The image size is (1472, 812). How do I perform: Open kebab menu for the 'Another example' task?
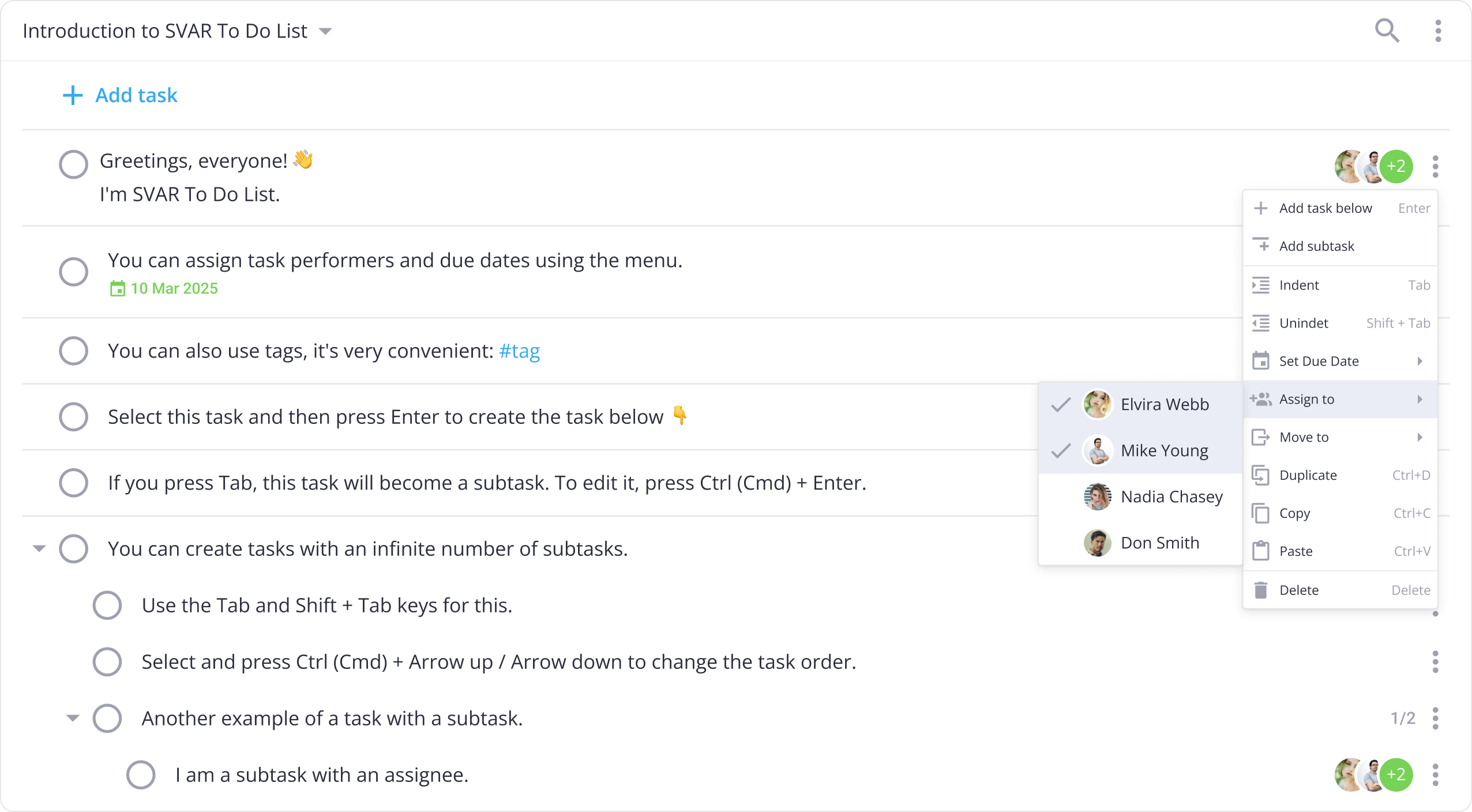pos(1435,718)
